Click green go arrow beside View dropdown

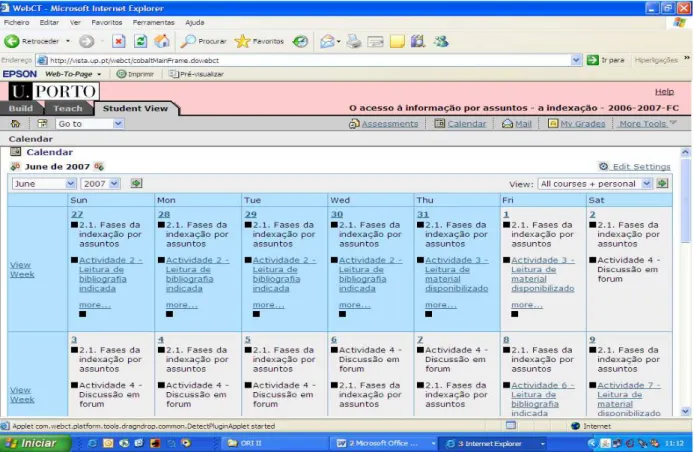pos(662,183)
